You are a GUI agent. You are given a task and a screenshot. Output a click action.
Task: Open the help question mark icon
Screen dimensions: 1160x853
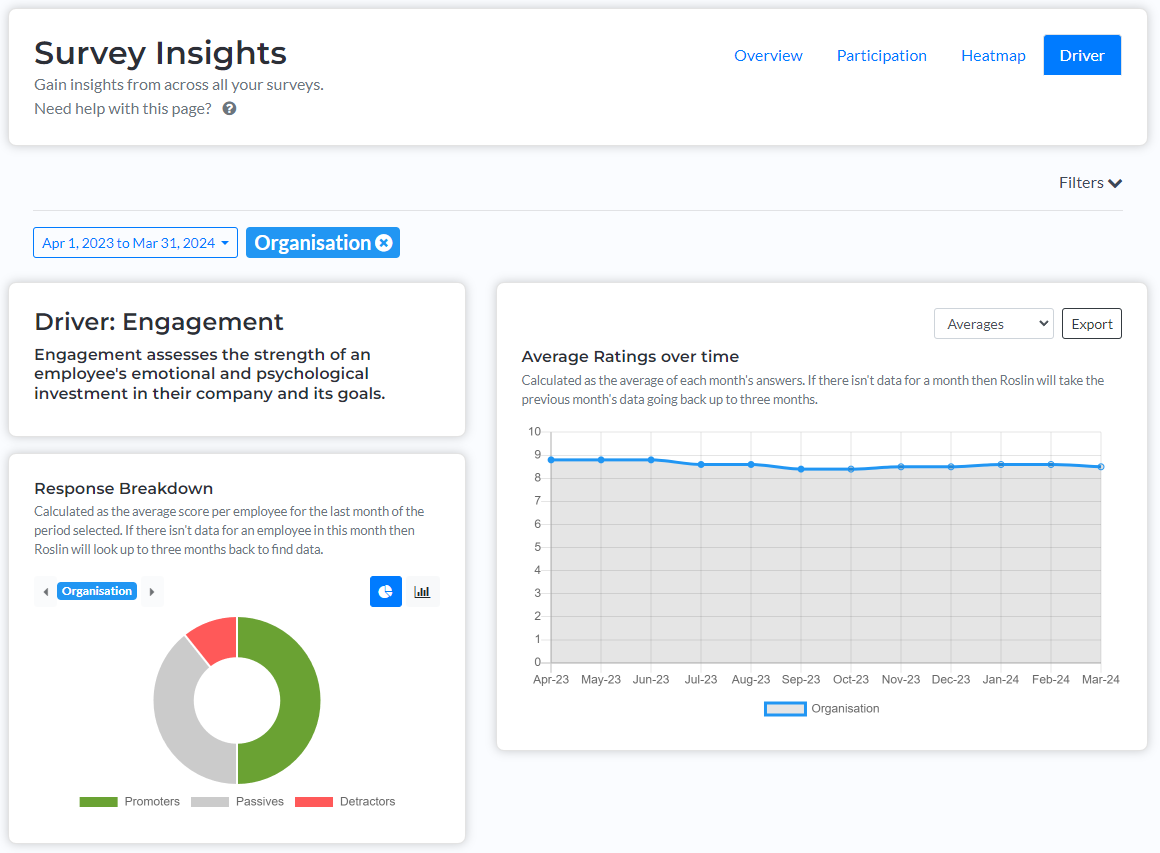pos(229,108)
